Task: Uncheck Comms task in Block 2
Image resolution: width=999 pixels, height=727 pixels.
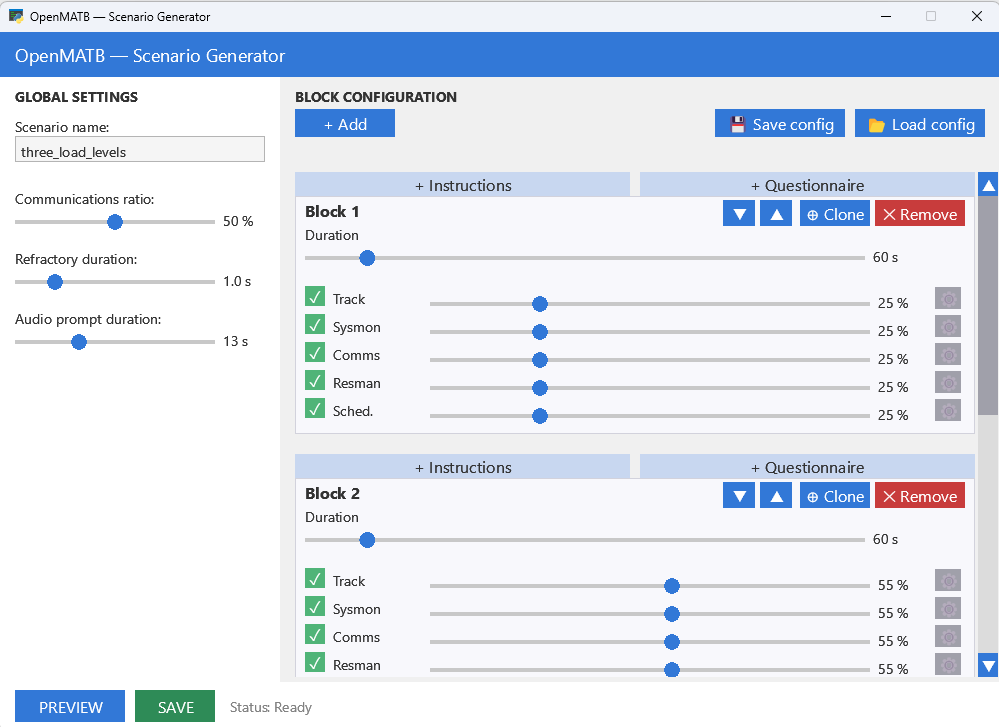Action: point(315,635)
